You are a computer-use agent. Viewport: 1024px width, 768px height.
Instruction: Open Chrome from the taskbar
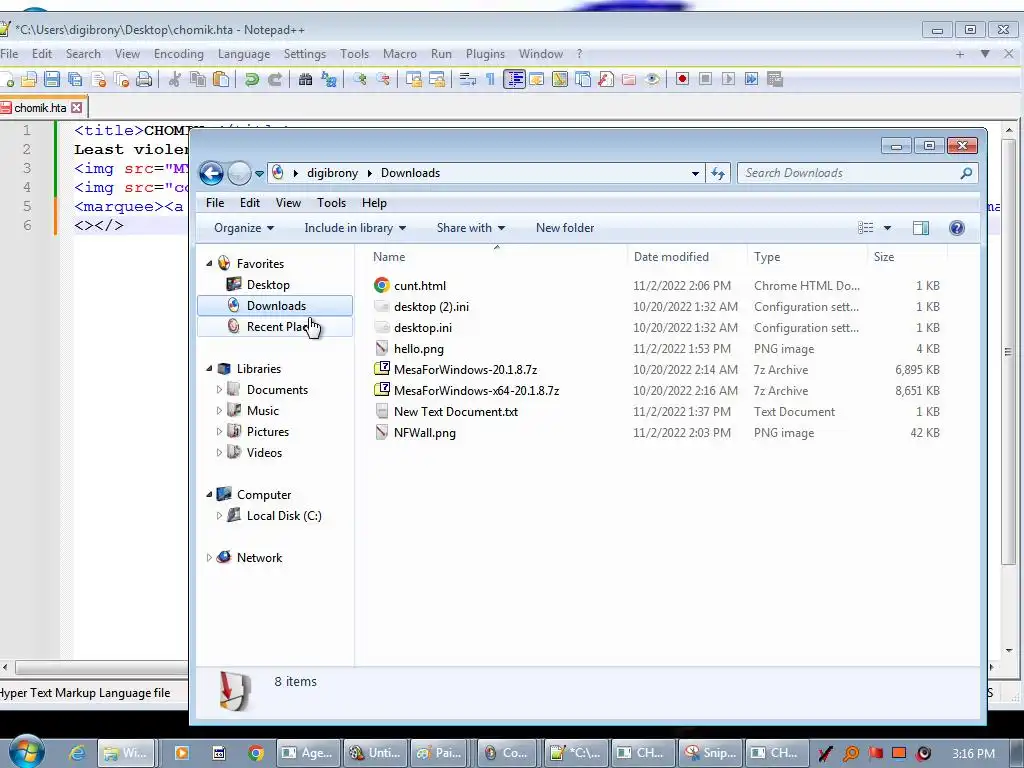click(255, 753)
